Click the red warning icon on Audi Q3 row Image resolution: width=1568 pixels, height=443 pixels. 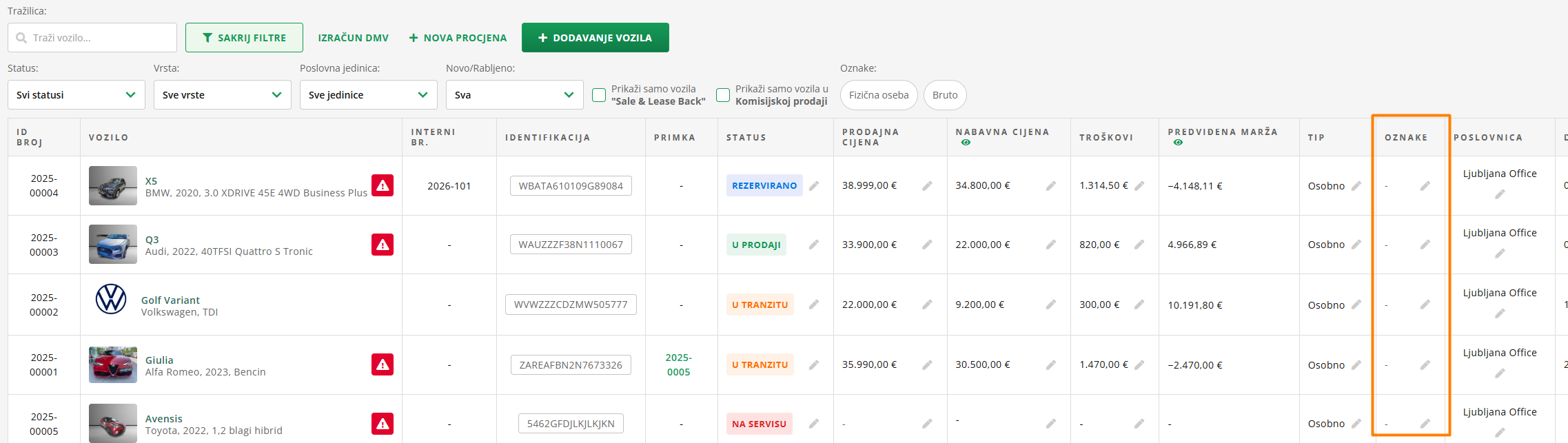click(383, 245)
